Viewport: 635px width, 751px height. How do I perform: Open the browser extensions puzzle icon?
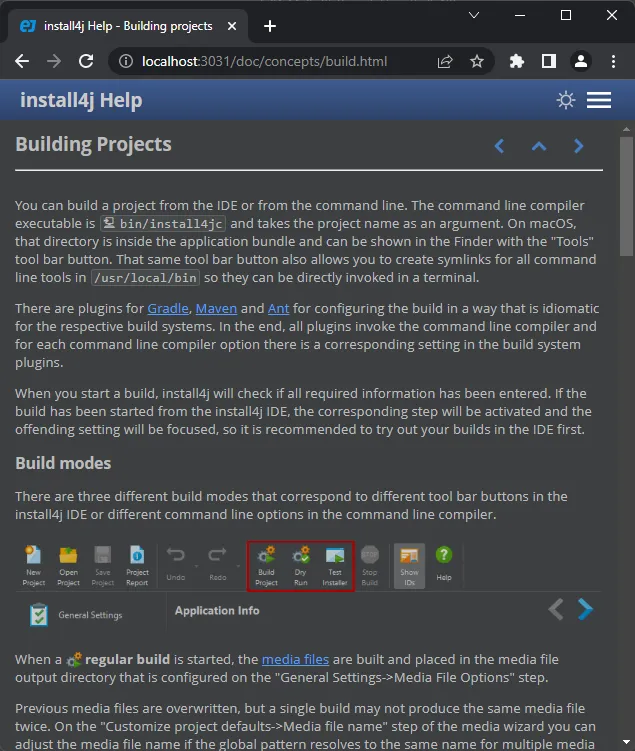pyautogui.click(x=517, y=61)
